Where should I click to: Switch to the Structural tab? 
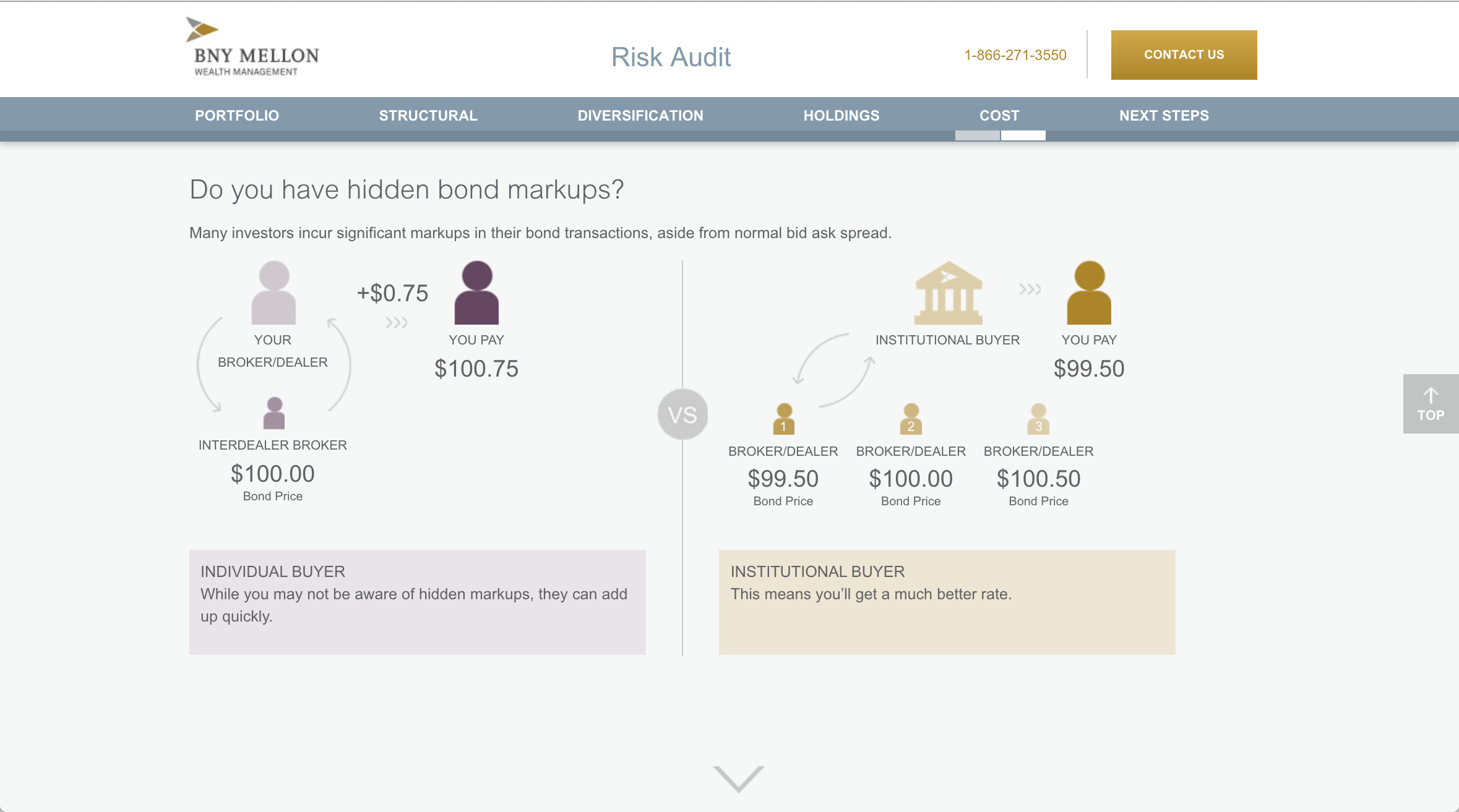428,116
